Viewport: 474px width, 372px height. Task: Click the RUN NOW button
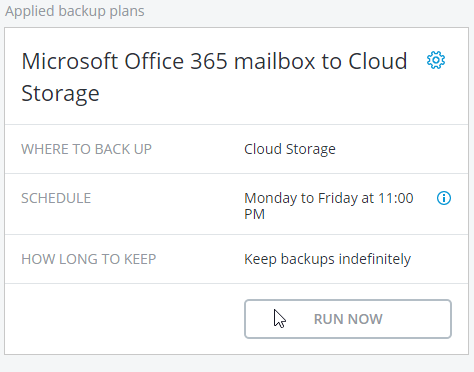348,319
